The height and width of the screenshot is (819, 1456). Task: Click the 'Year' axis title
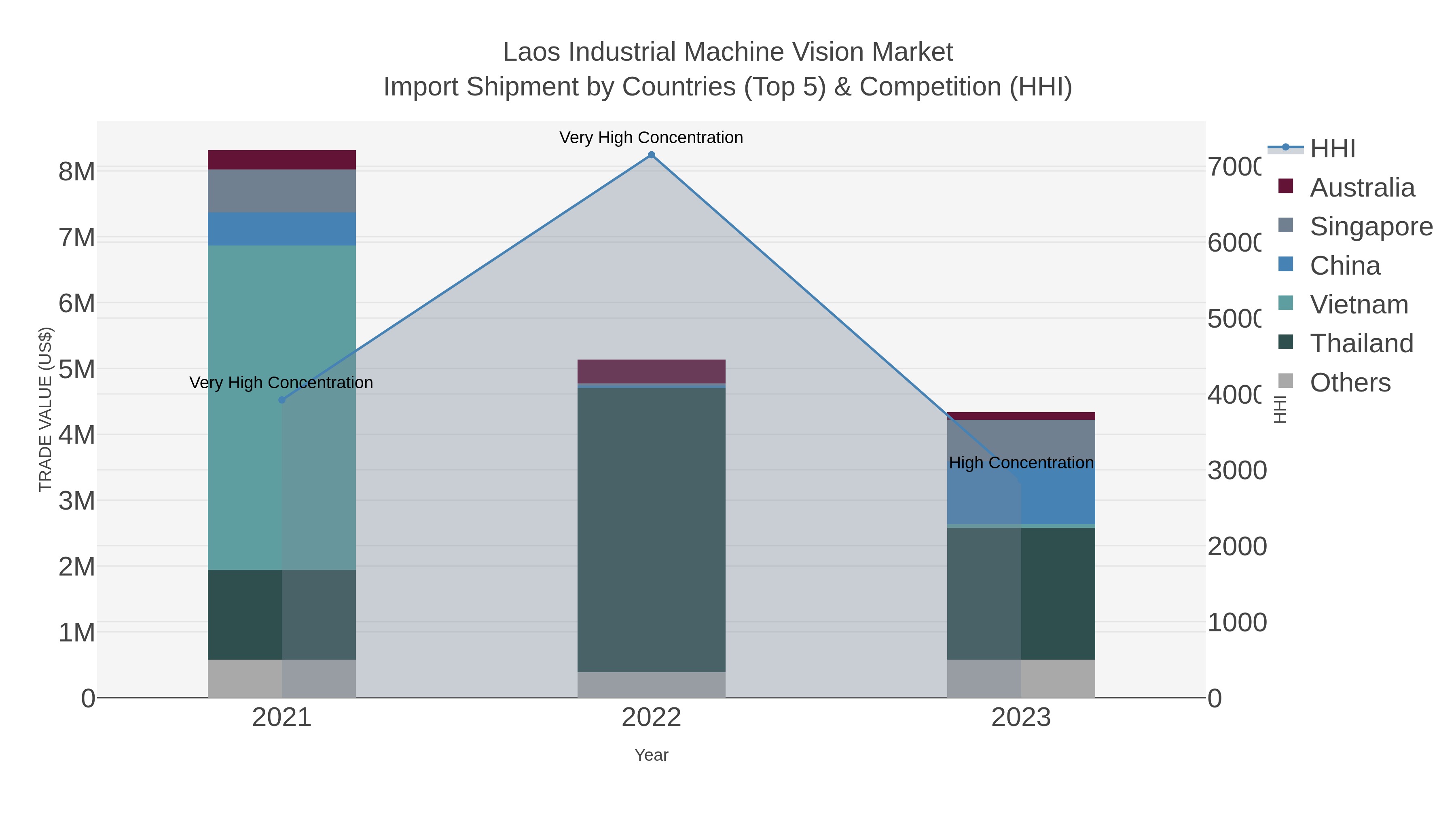click(651, 755)
